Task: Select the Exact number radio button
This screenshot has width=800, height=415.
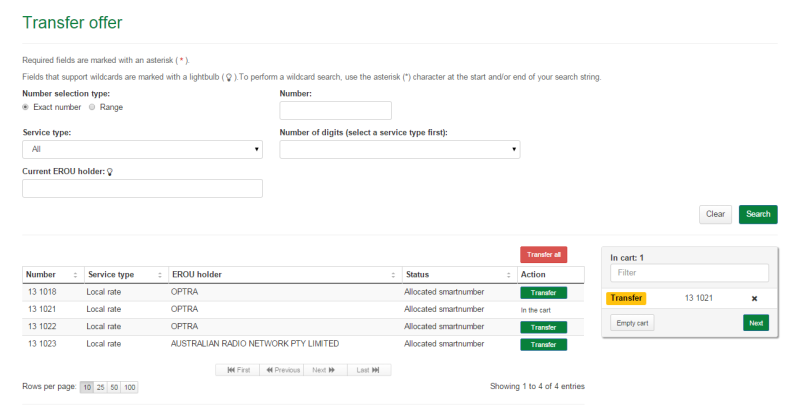Action: (x=26, y=107)
